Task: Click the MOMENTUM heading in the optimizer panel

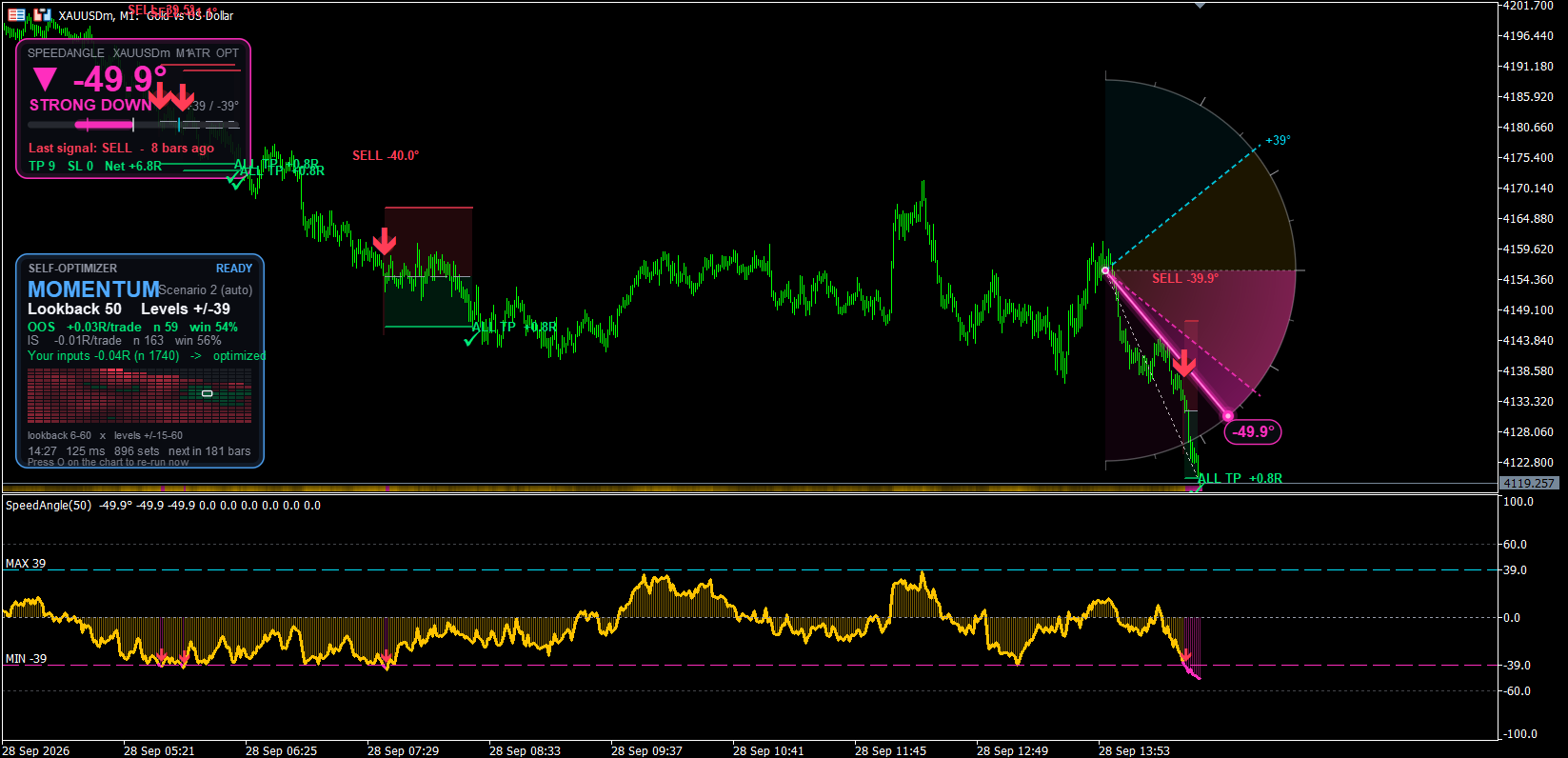Action: 93,289
